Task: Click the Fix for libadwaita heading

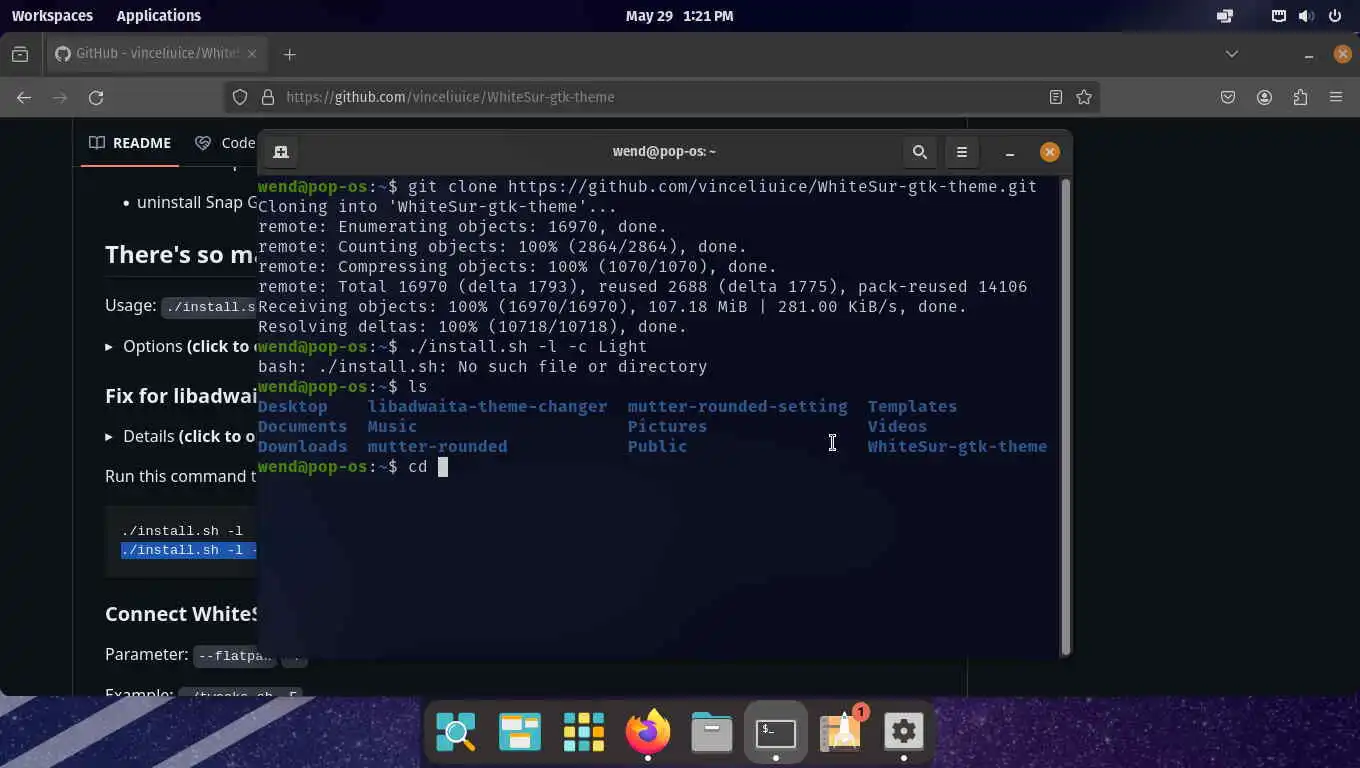Action: click(x=181, y=396)
